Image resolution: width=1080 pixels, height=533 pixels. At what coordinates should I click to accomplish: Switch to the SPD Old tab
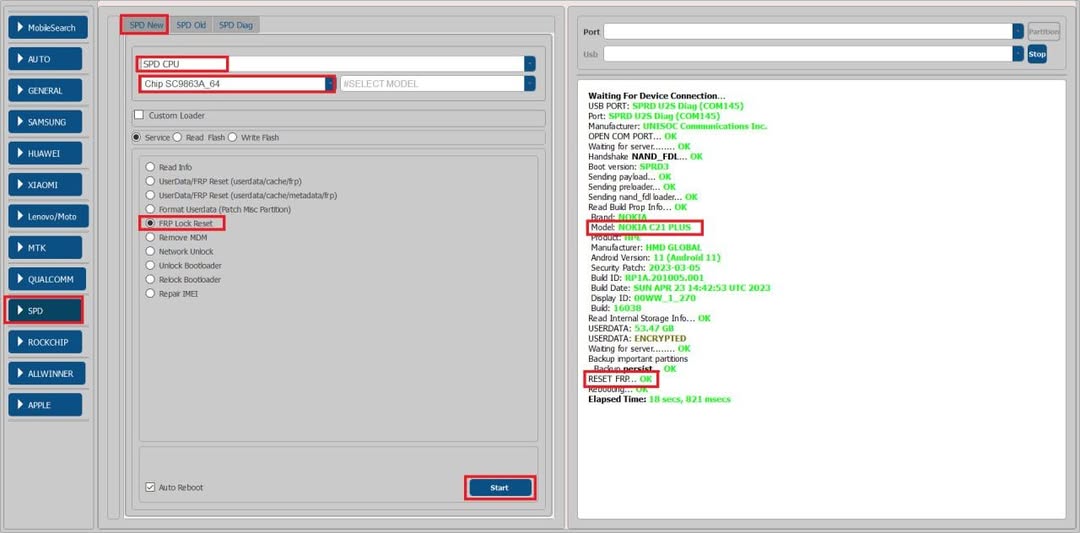coord(191,25)
